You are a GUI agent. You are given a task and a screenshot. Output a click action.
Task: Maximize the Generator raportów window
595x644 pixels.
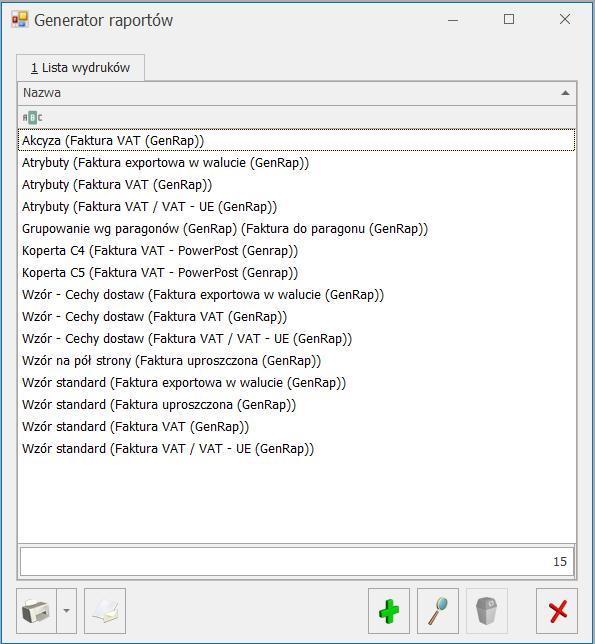click(509, 19)
